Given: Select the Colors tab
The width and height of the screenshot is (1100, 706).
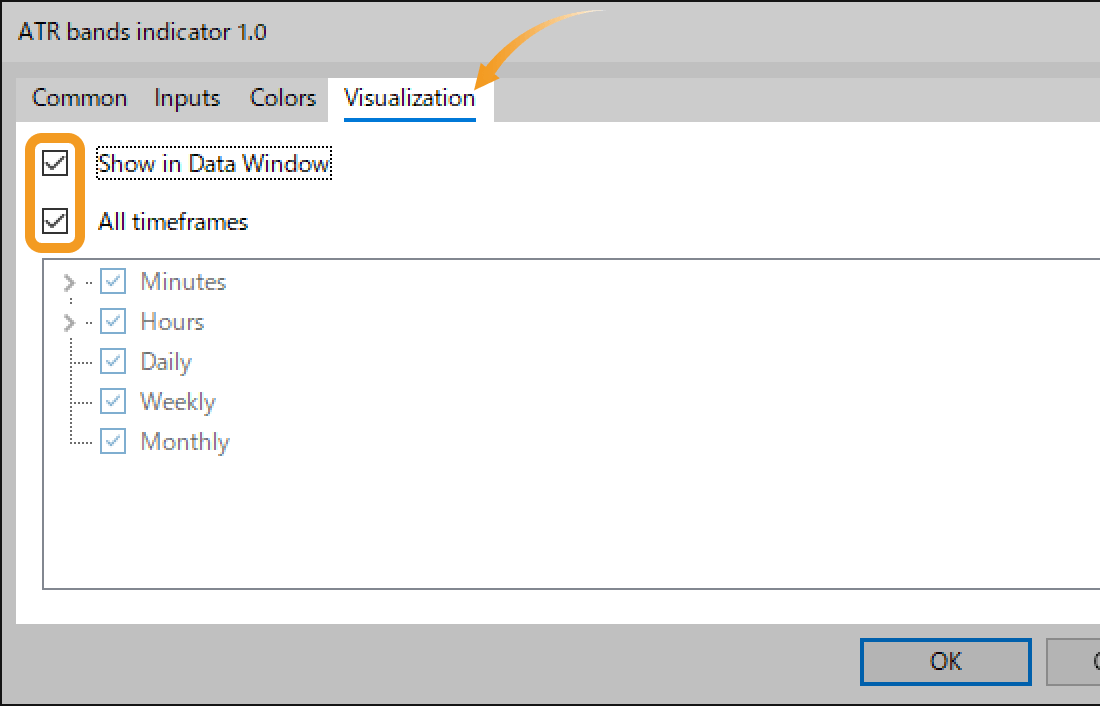Looking at the screenshot, I should (282, 98).
